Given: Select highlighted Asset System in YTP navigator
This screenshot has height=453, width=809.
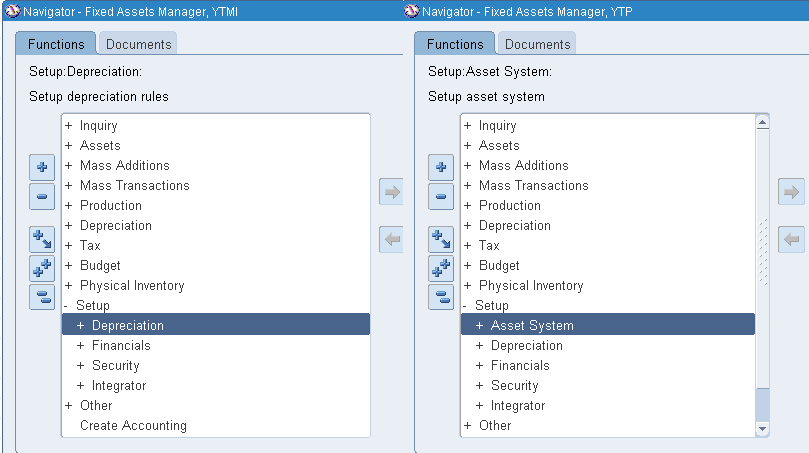Looking at the screenshot, I should [x=608, y=326].
